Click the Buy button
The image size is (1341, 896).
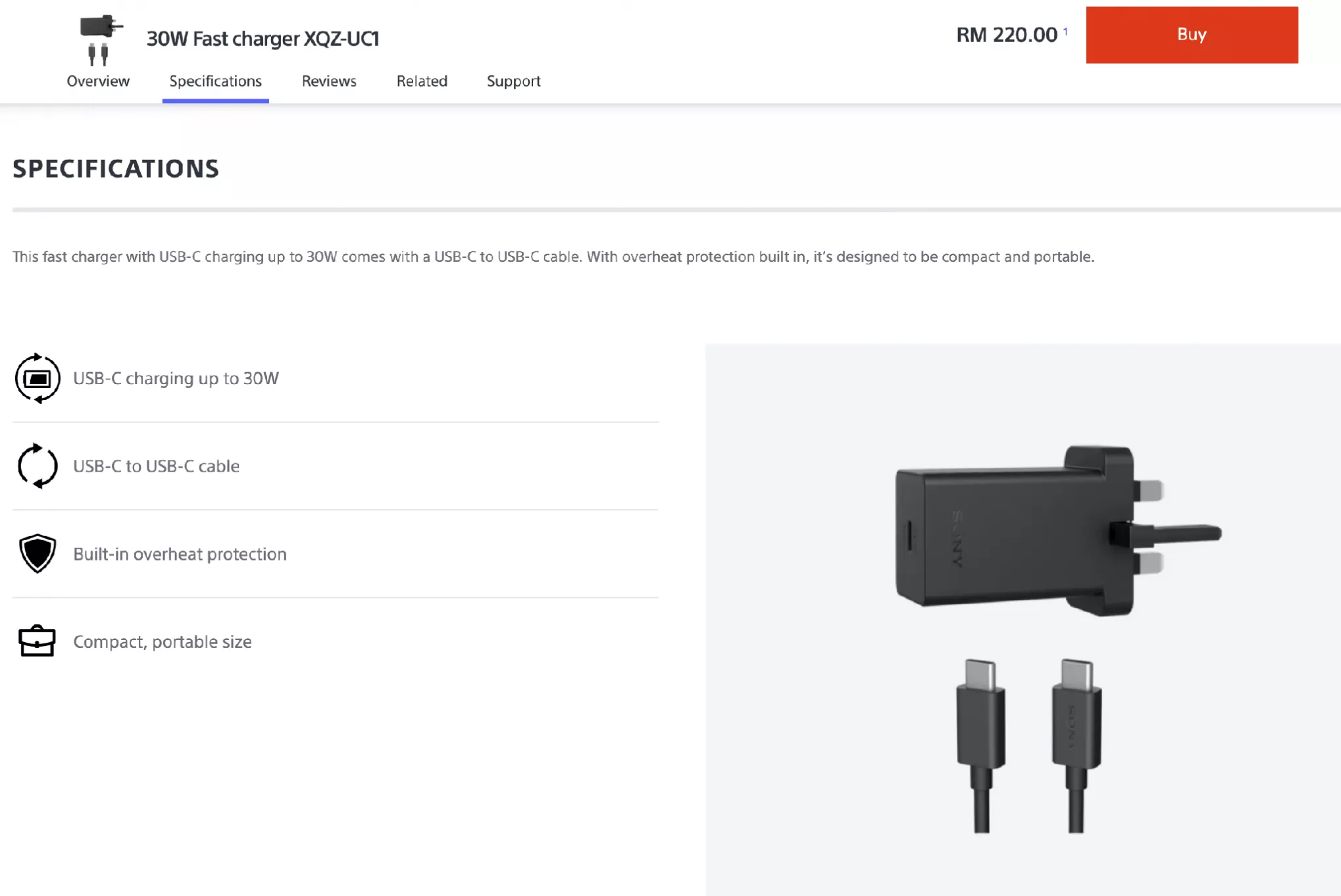click(1192, 34)
